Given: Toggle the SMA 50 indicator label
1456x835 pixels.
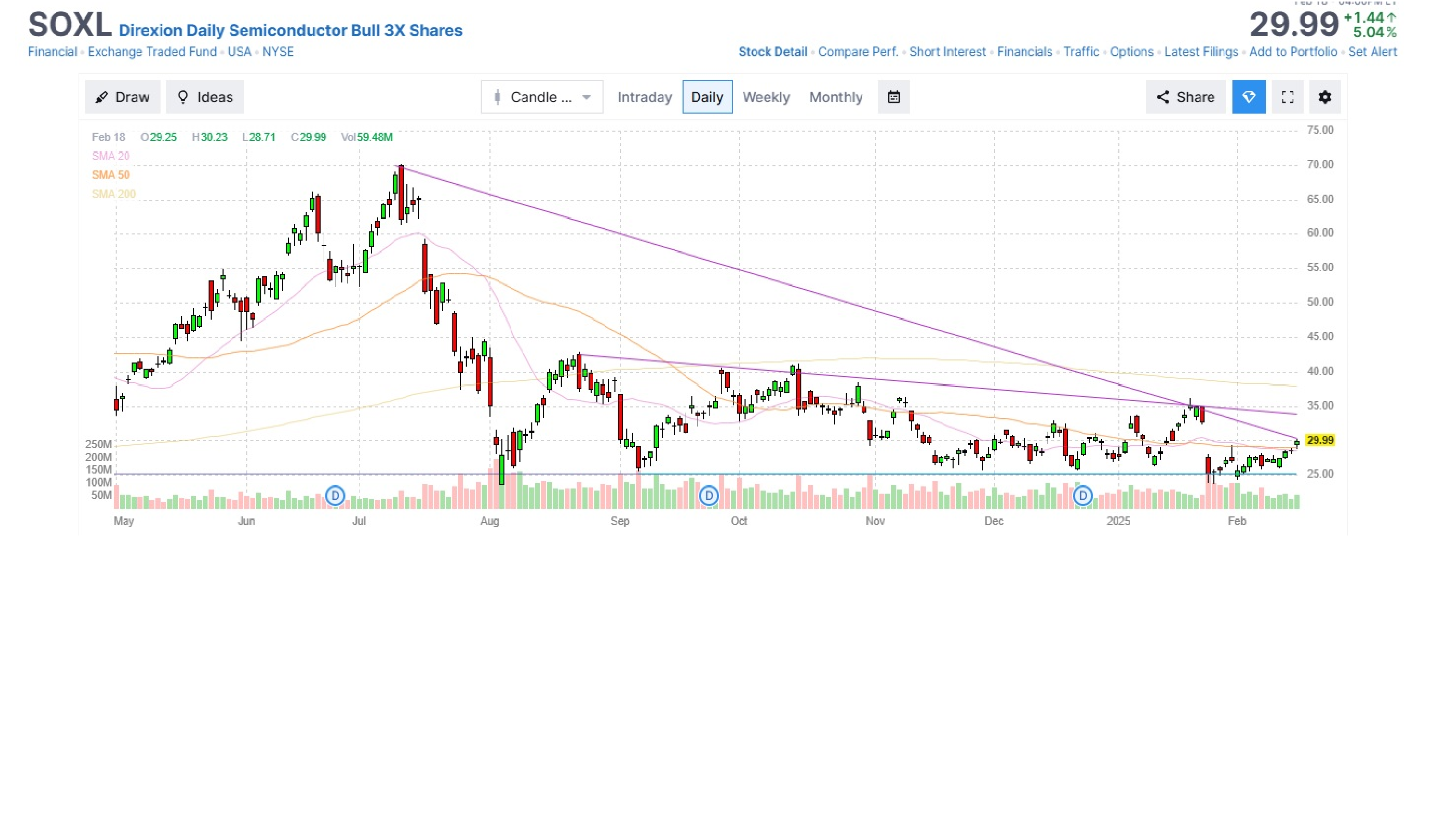Looking at the screenshot, I should point(110,175).
